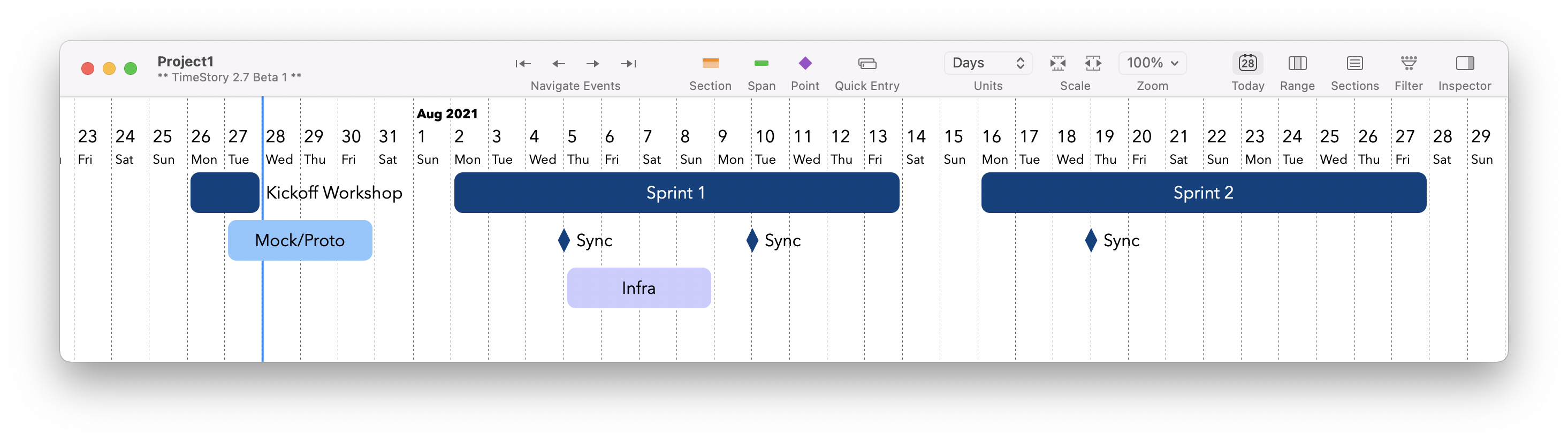
Task: Click the Project1 window title
Action: 185,61
